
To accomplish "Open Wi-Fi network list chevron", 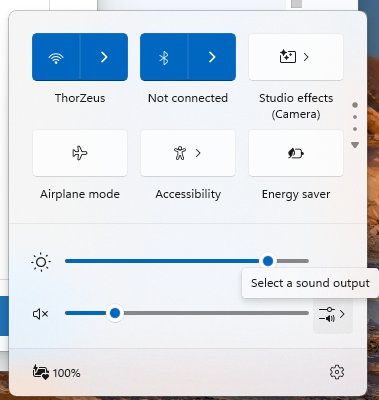I will click(x=104, y=57).
